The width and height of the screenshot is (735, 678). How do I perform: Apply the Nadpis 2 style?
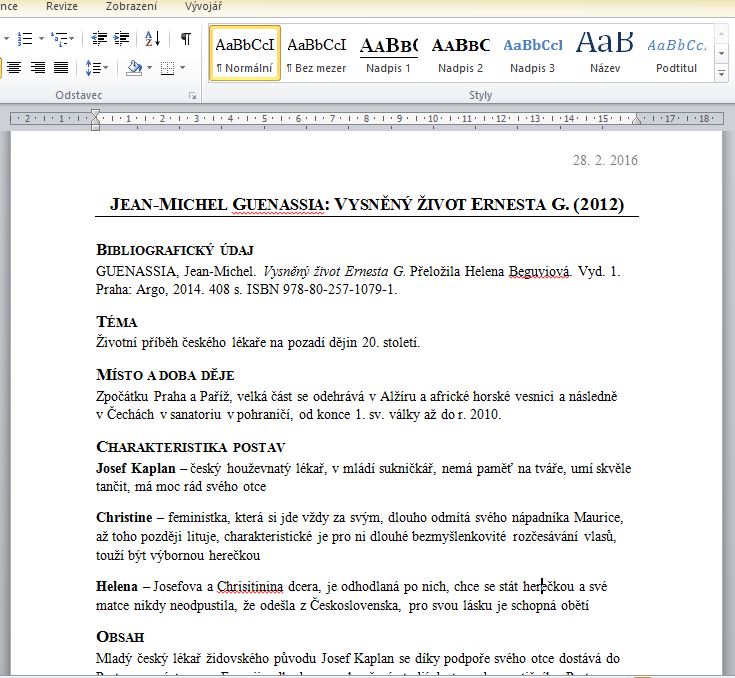click(x=460, y=53)
